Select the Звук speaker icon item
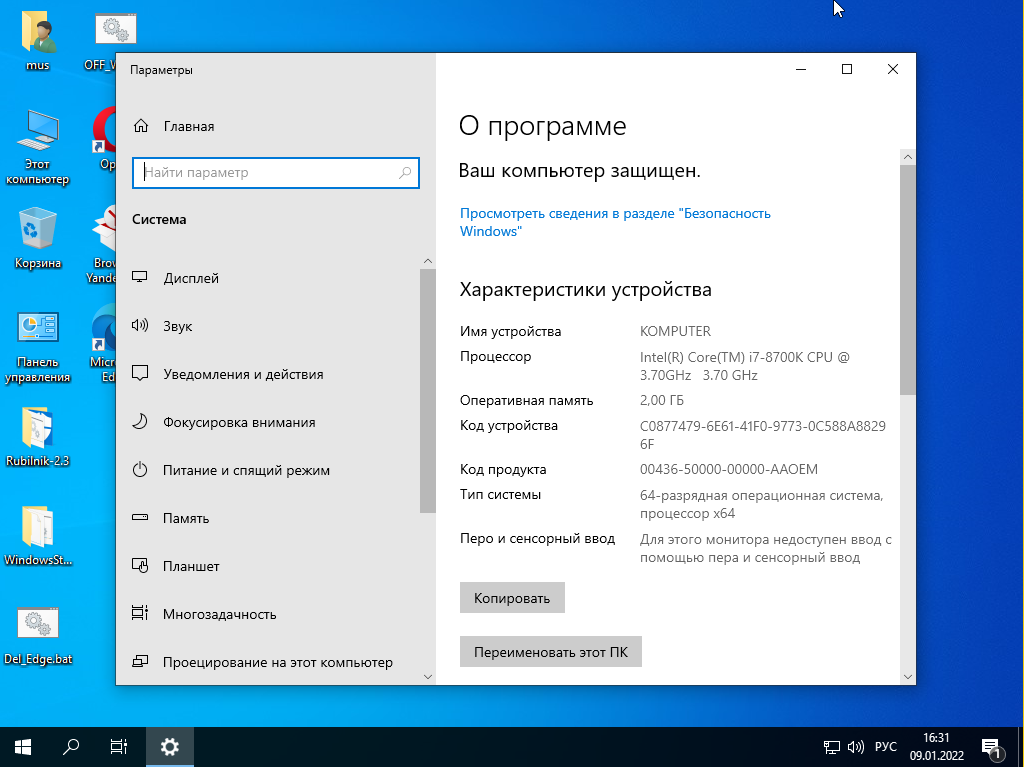 point(141,326)
